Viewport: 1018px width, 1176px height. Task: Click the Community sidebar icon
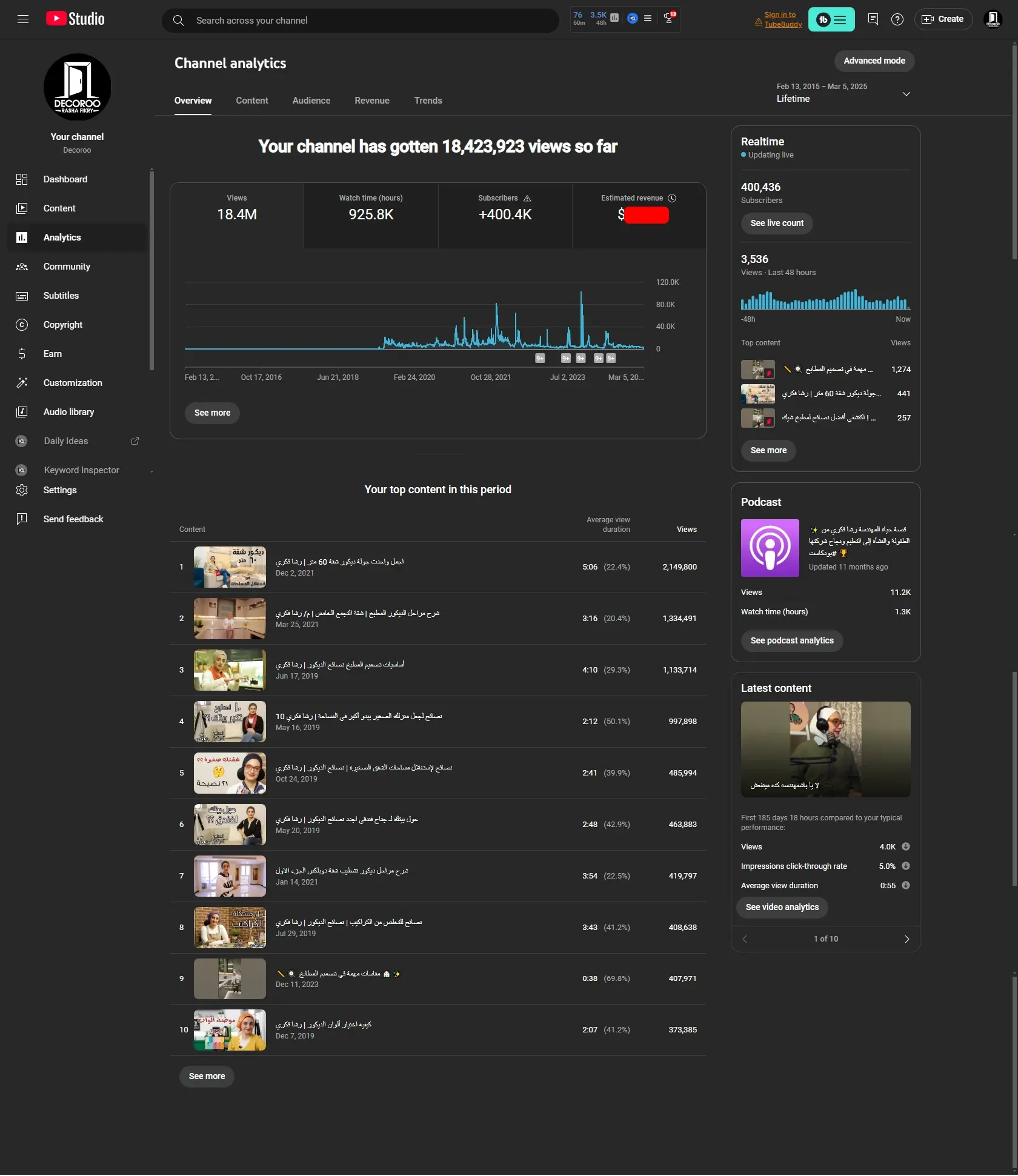[x=22, y=267]
